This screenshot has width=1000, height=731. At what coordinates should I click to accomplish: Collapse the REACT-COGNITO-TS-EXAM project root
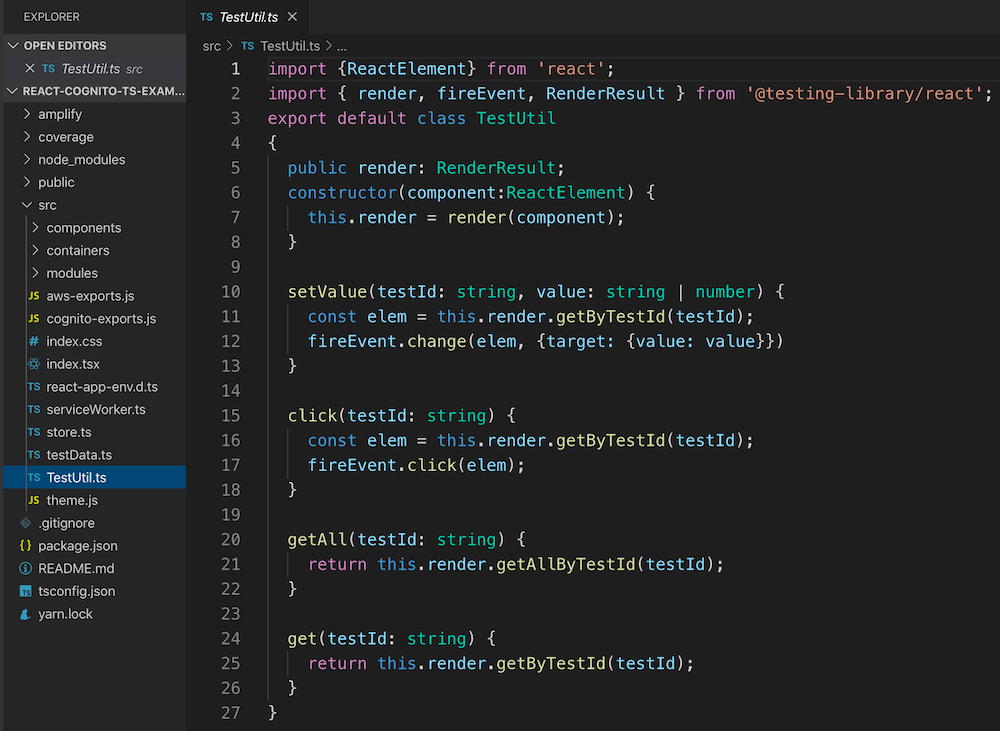[x=11, y=91]
